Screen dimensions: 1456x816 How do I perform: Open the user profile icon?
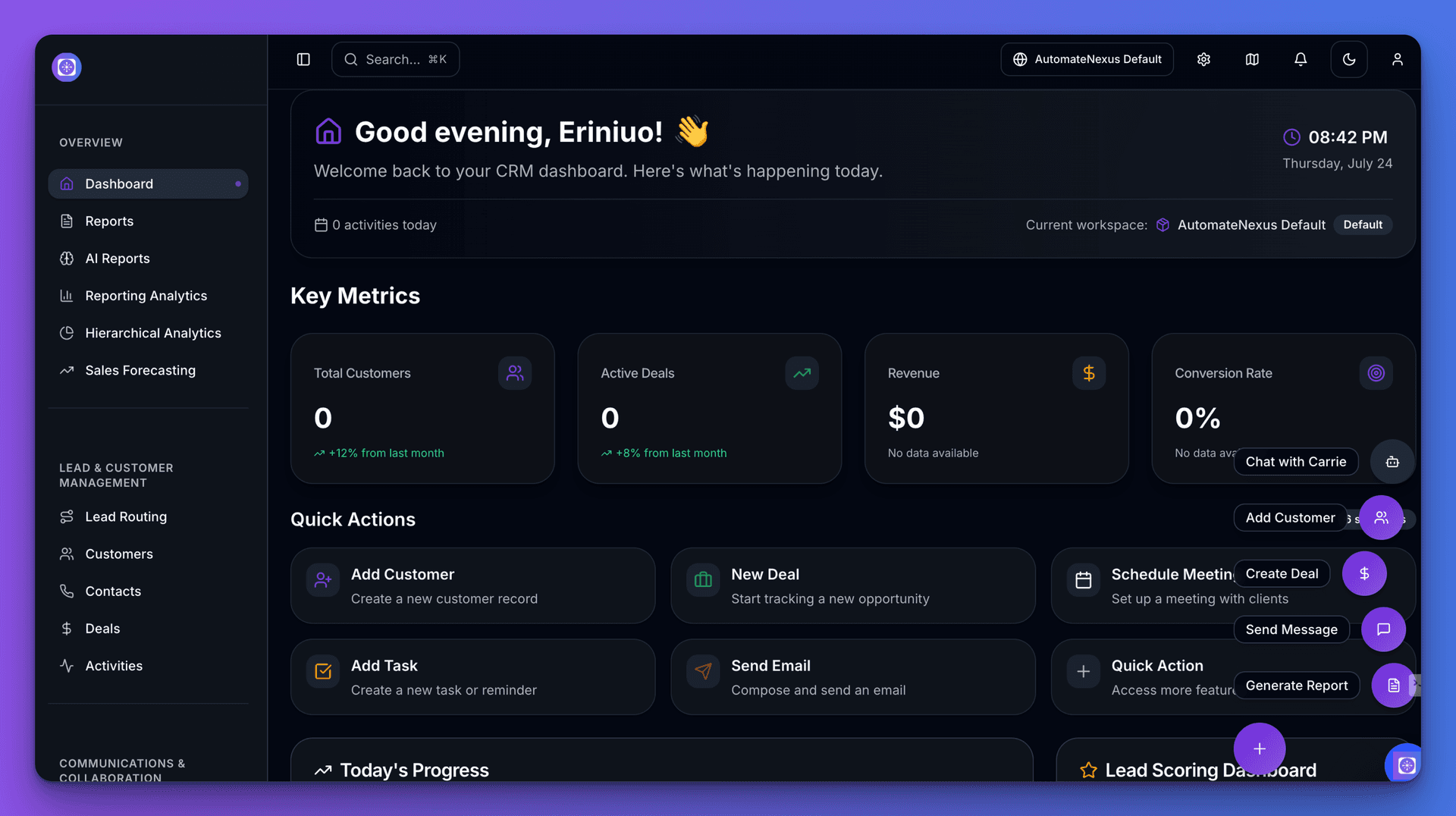point(1398,59)
